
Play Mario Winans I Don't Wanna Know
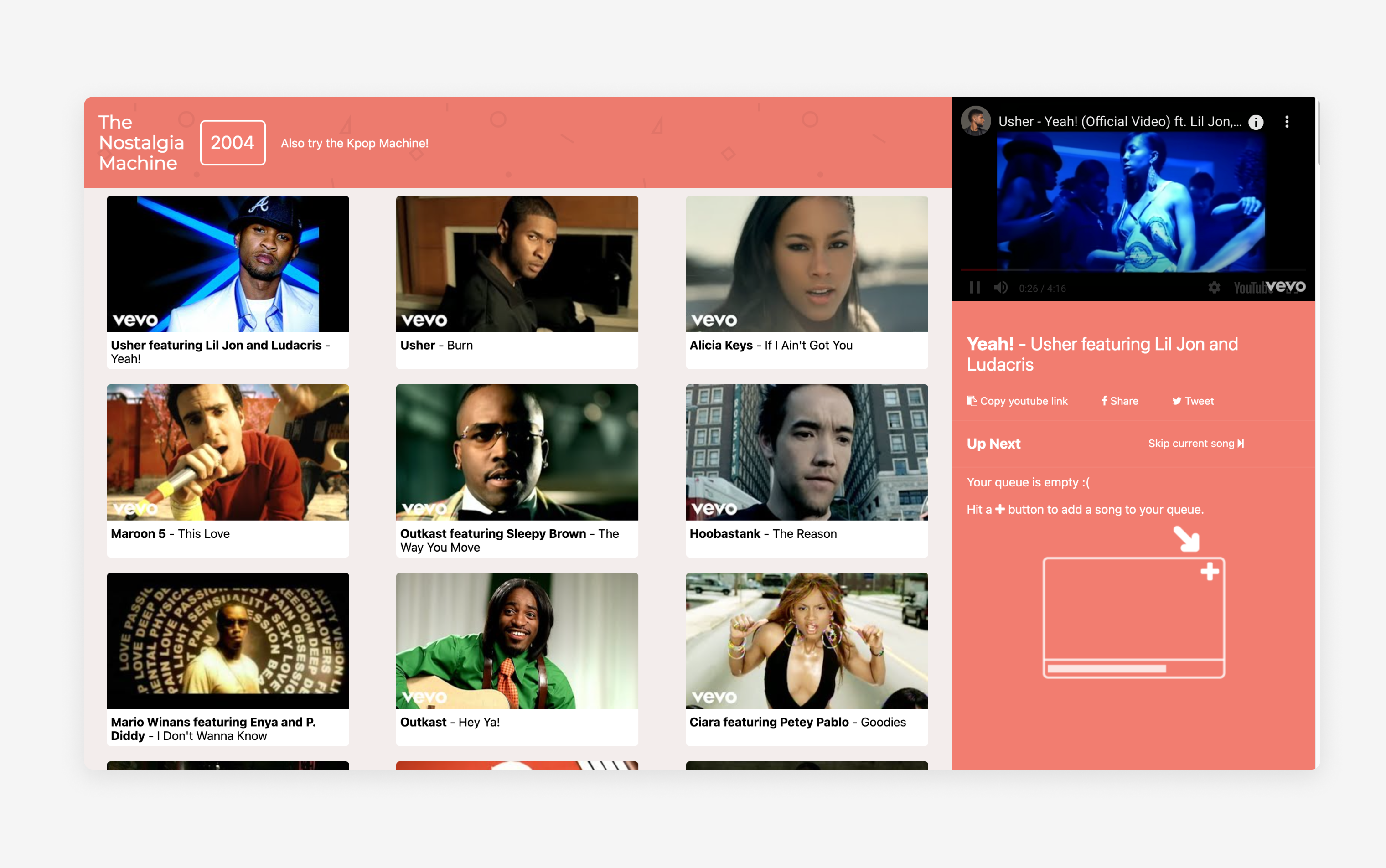pyautogui.click(x=228, y=640)
